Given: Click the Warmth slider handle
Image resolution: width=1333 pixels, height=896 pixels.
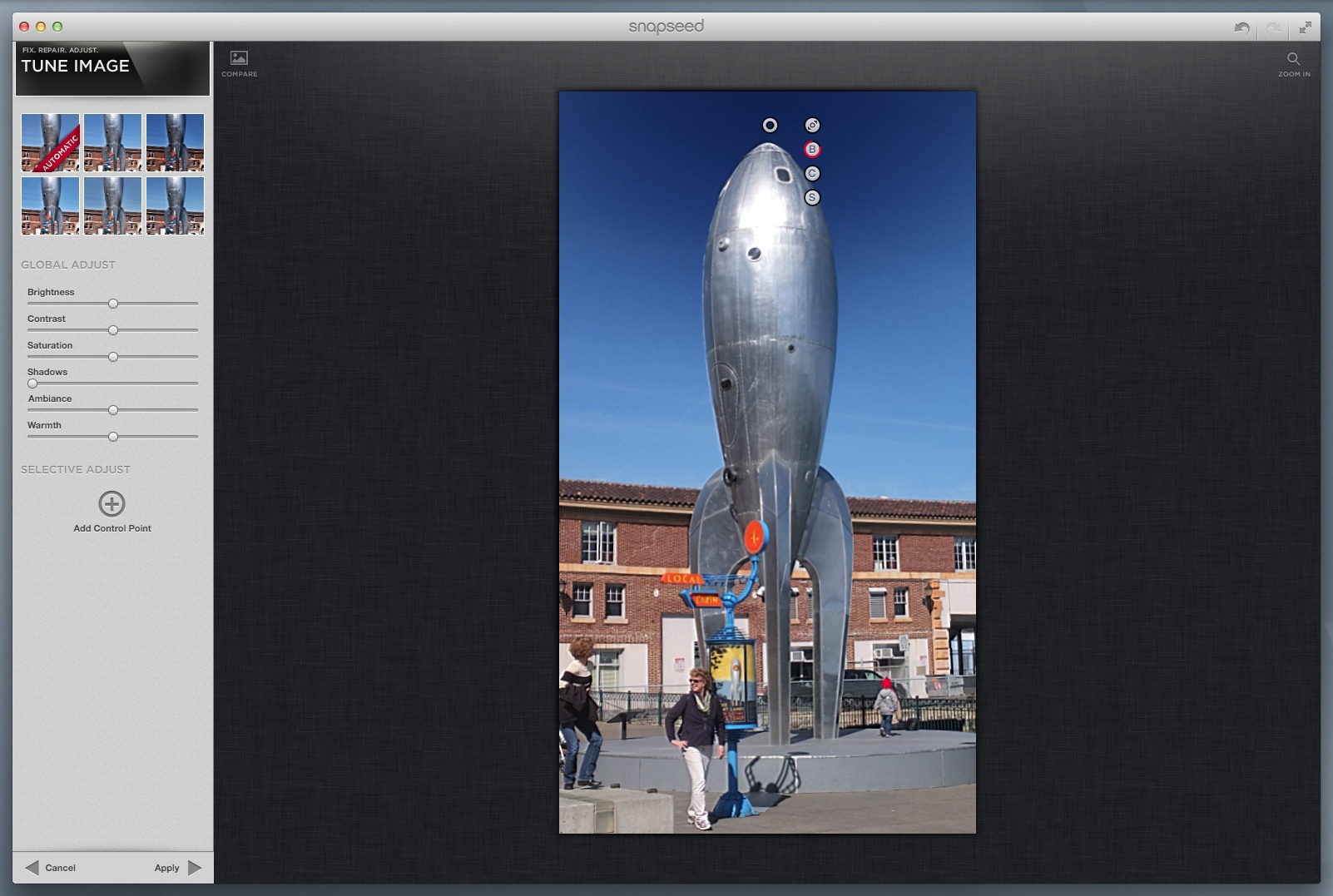Looking at the screenshot, I should [113, 437].
